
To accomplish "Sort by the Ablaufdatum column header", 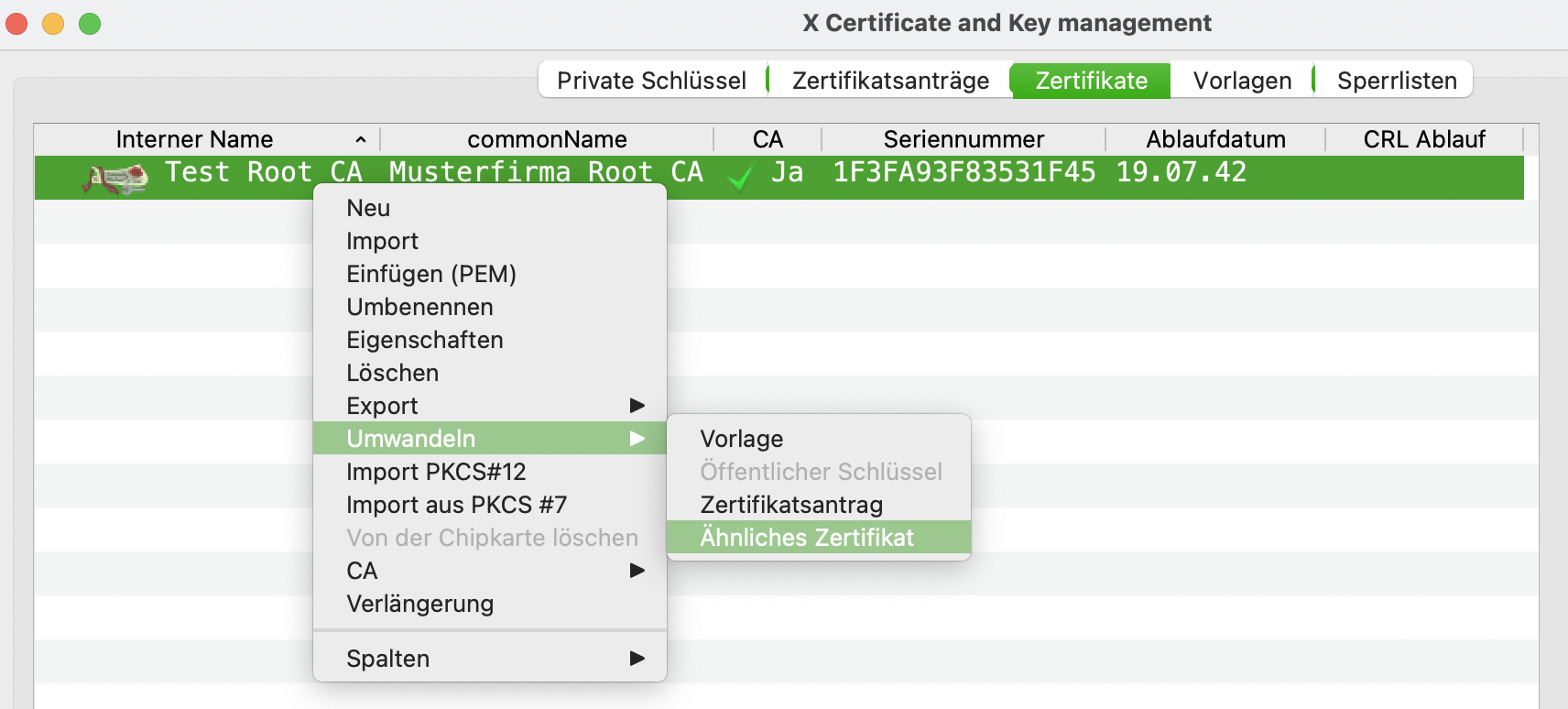I will pos(1215,139).
